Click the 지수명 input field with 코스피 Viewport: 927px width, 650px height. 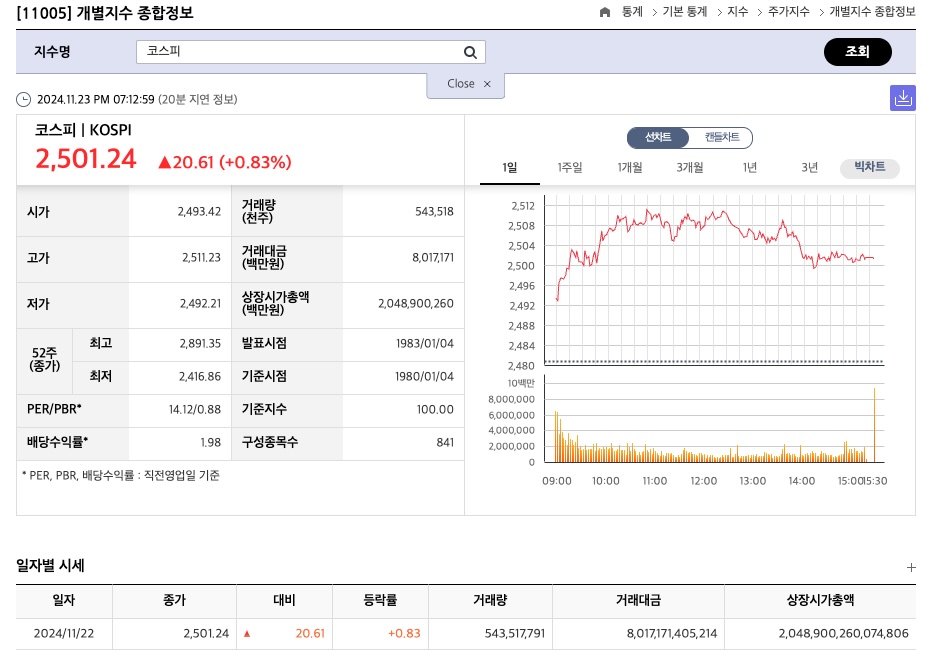pyautogui.click(x=311, y=52)
